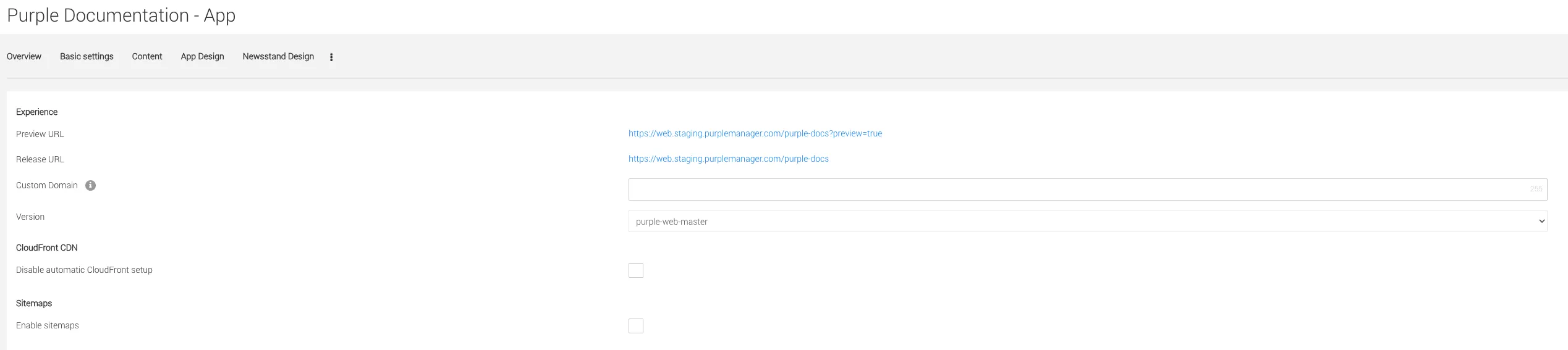Select the Experience section heading
The image size is (1568, 350).
[36, 112]
